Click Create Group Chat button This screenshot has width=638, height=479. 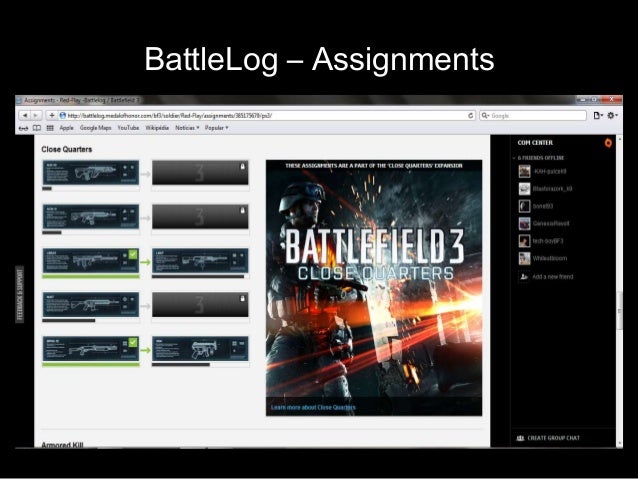coord(548,438)
